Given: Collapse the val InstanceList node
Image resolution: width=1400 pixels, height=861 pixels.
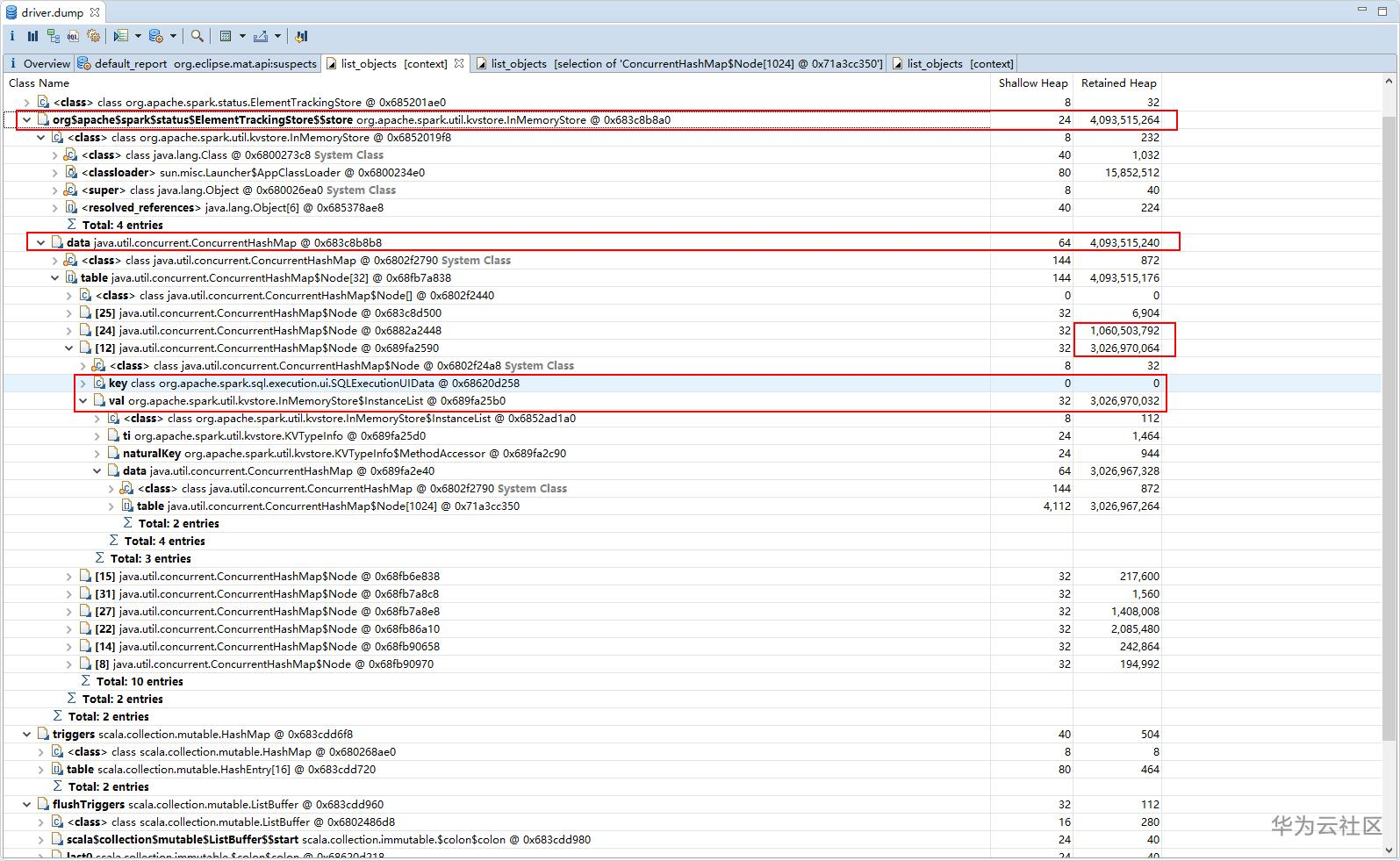Looking at the screenshot, I should (x=83, y=401).
